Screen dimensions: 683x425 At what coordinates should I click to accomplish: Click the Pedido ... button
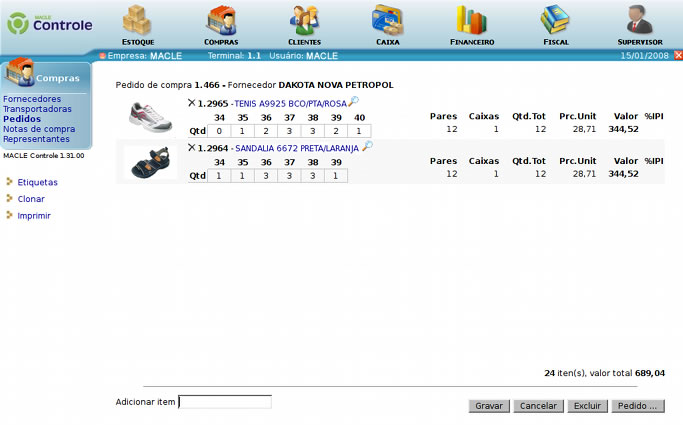(x=638, y=406)
